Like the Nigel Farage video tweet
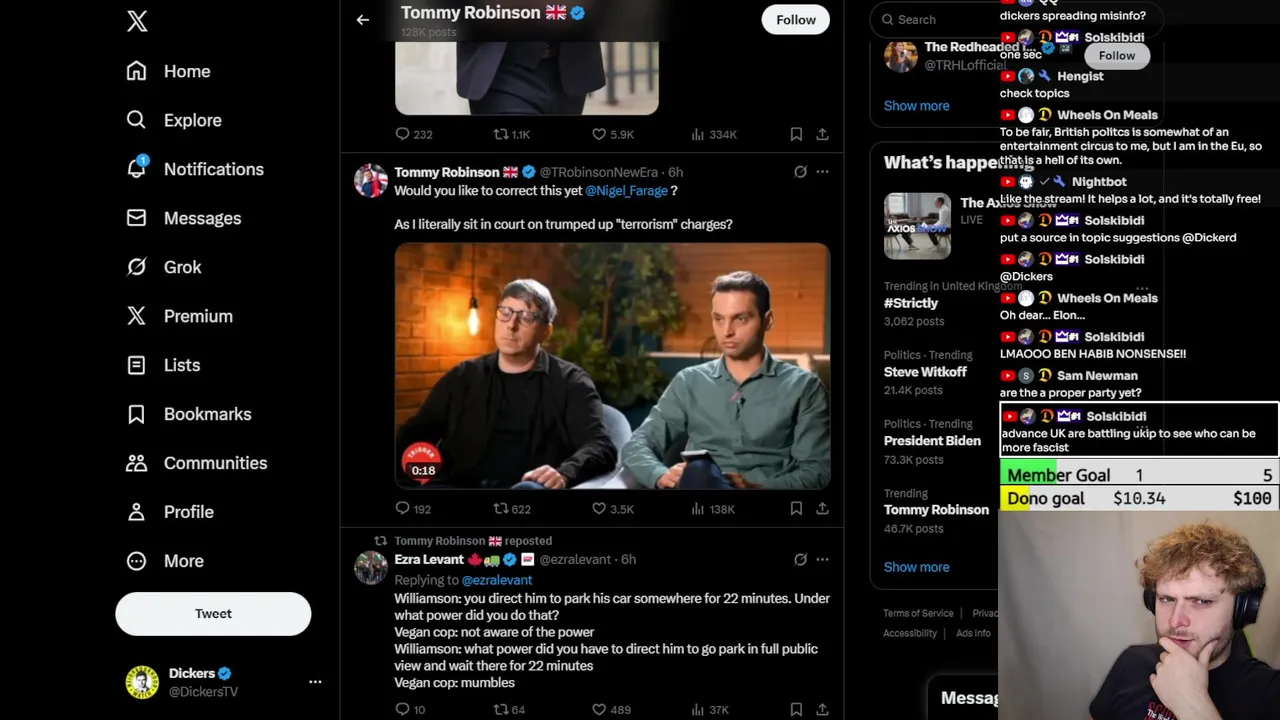 click(x=599, y=509)
